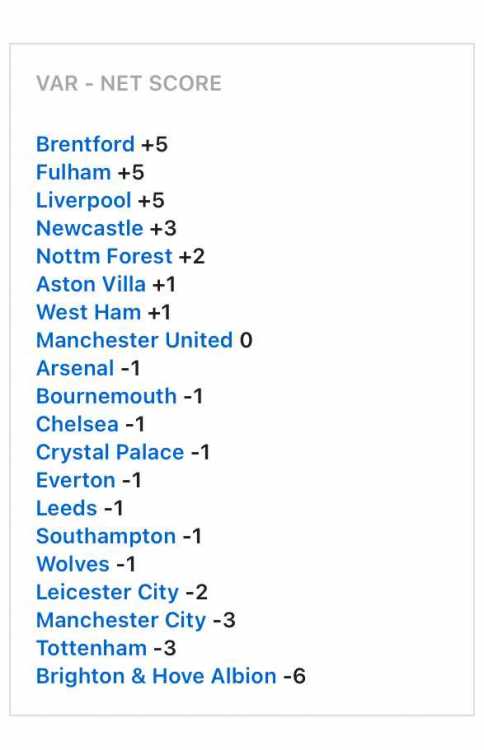The height and width of the screenshot is (750, 484).
Task: Click the Fulham link
Action: [x=73, y=172]
